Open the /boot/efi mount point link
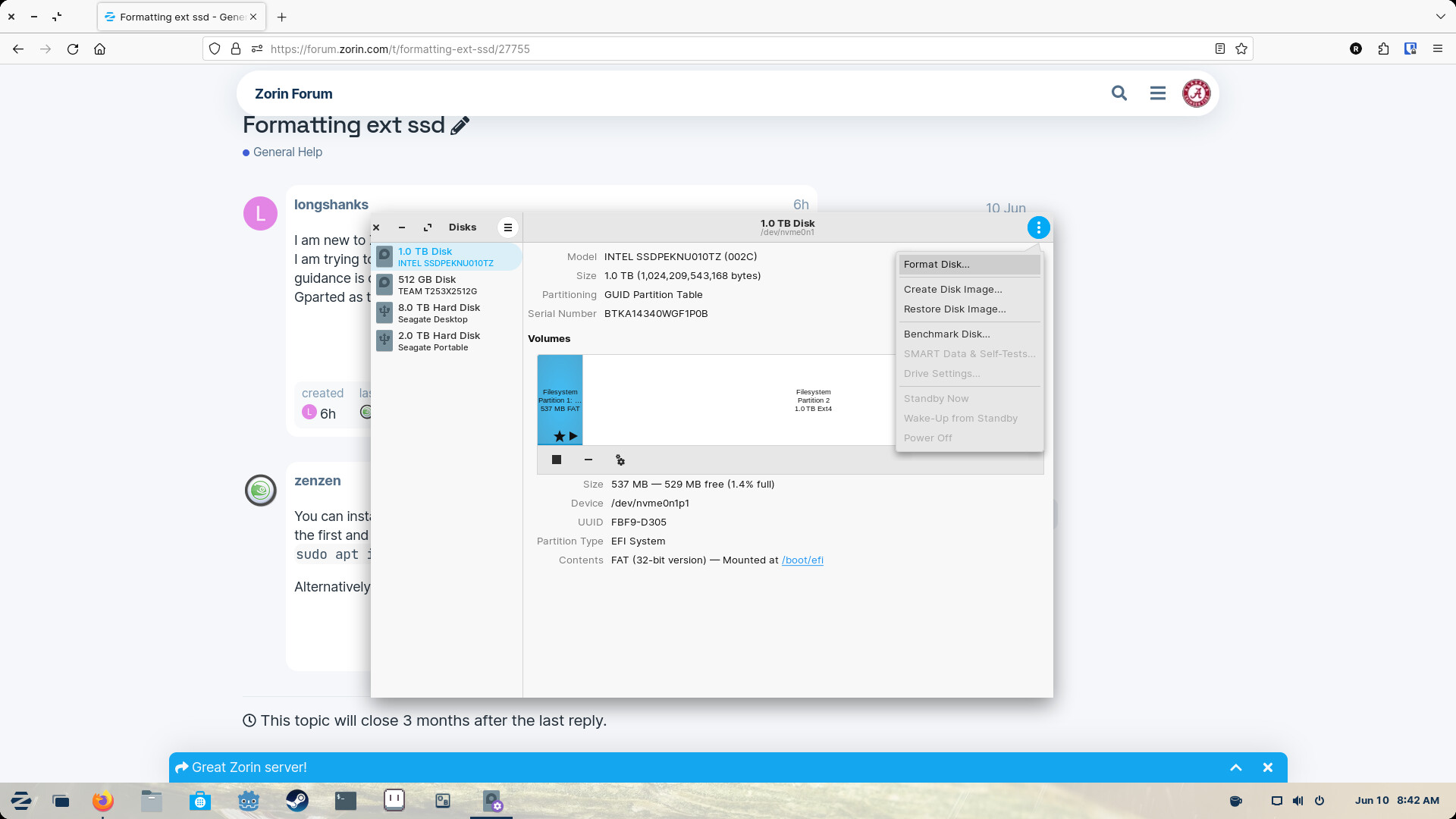 coord(802,560)
